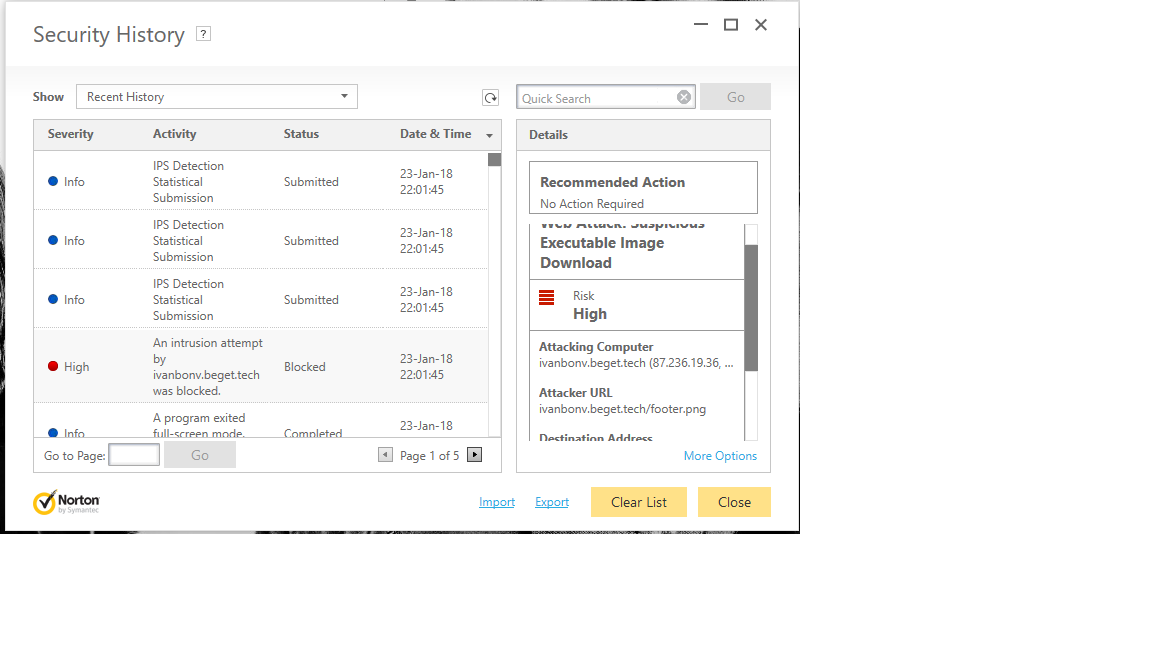This screenshot has height=648, width=1152.
Task: Click the red High risk bars icon
Action: tap(547, 298)
